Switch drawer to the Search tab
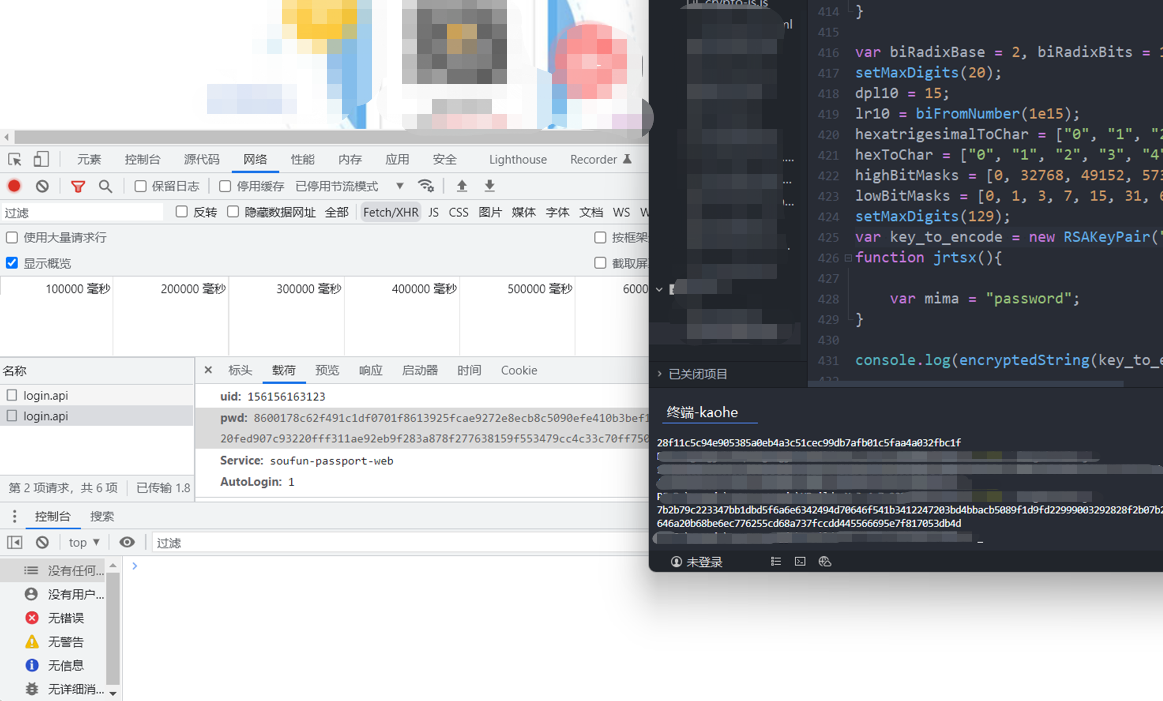 (102, 516)
